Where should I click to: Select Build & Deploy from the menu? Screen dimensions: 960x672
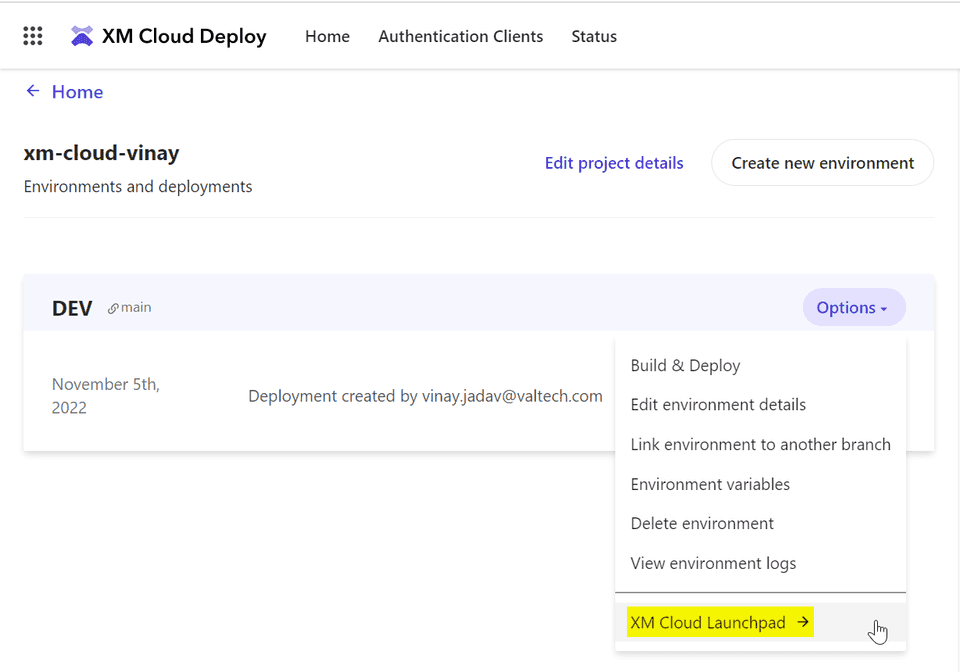point(685,366)
